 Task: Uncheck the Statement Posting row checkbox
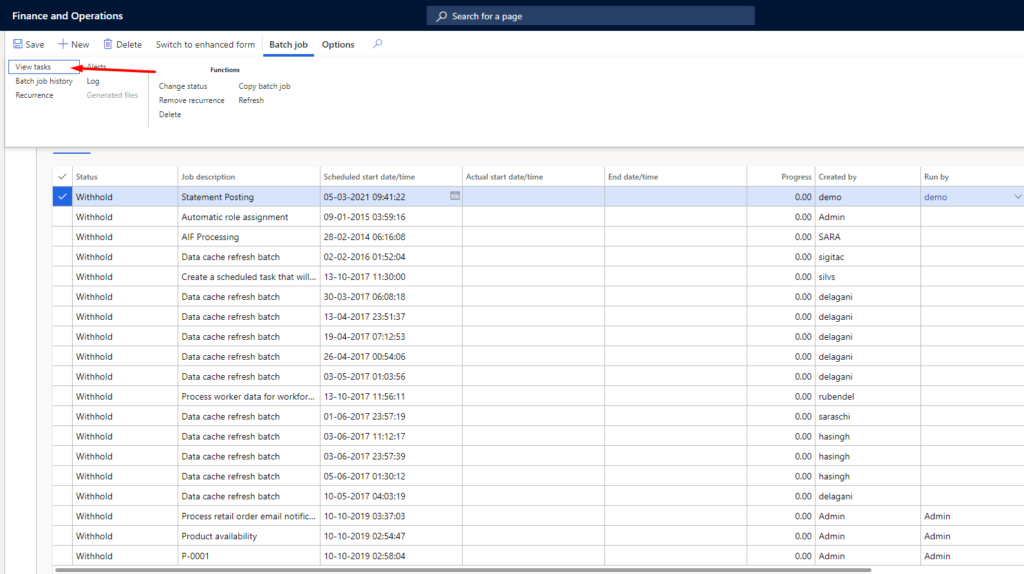pos(62,197)
